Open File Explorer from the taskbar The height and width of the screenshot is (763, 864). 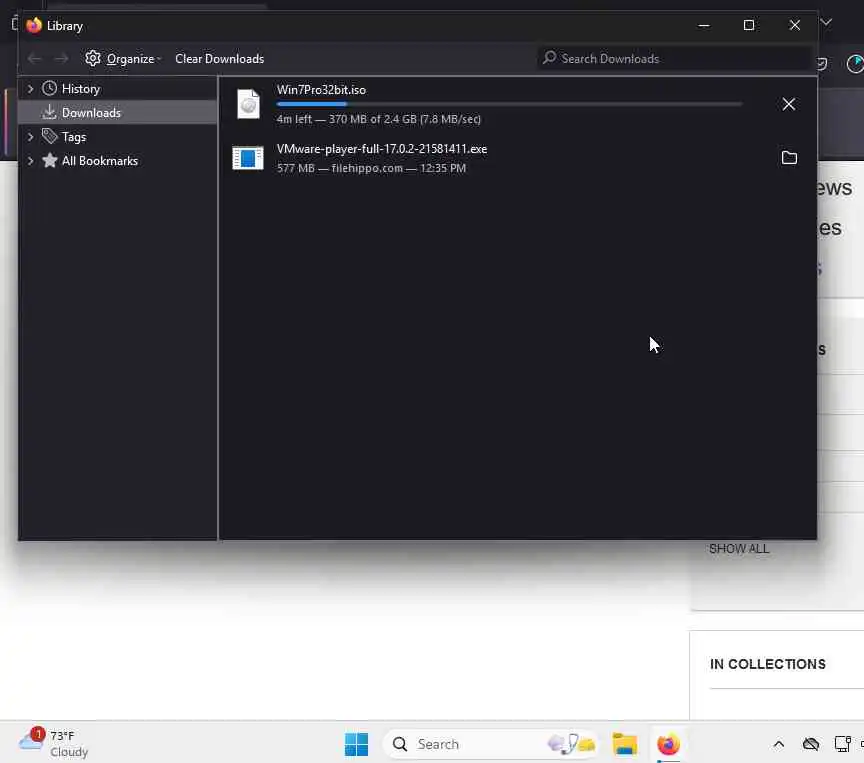pos(625,744)
